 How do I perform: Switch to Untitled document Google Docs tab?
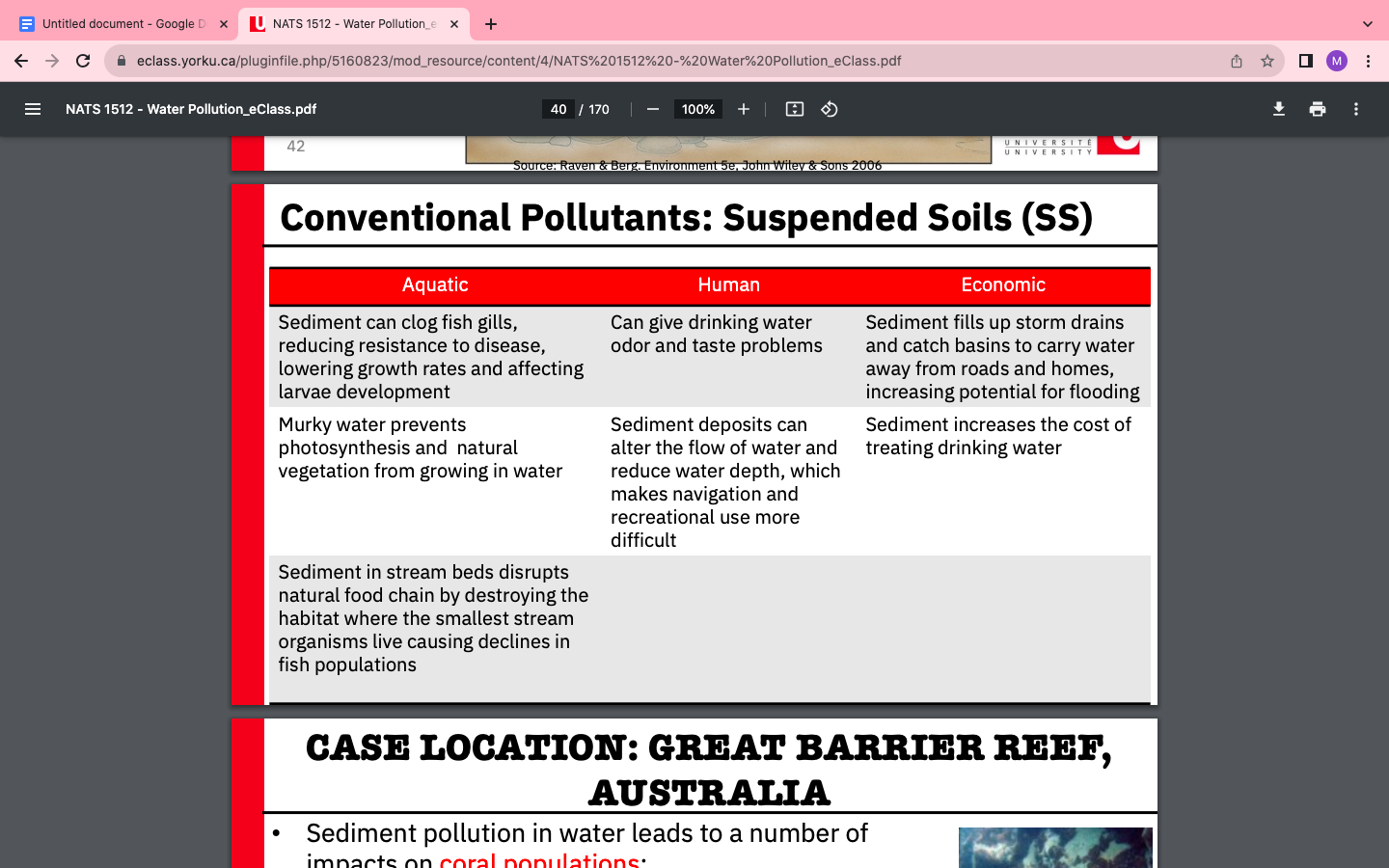point(116,24)
